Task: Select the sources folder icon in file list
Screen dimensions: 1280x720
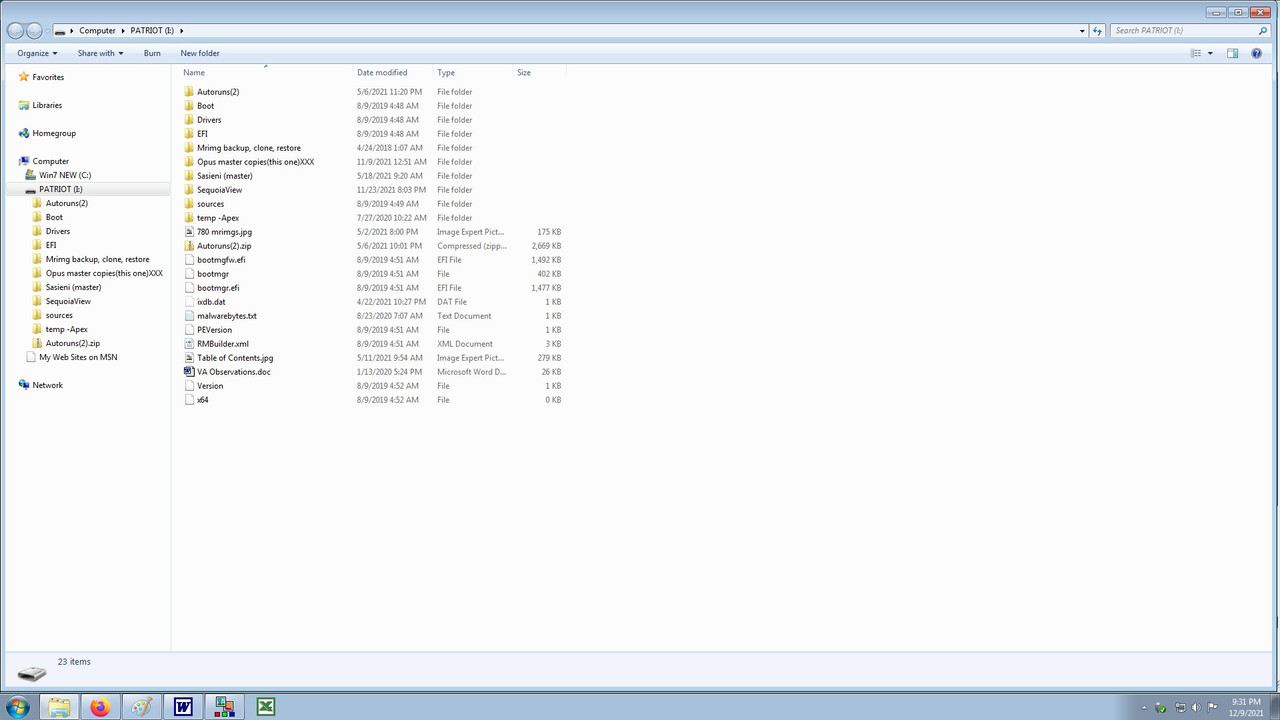Action: tap(189, 204)
